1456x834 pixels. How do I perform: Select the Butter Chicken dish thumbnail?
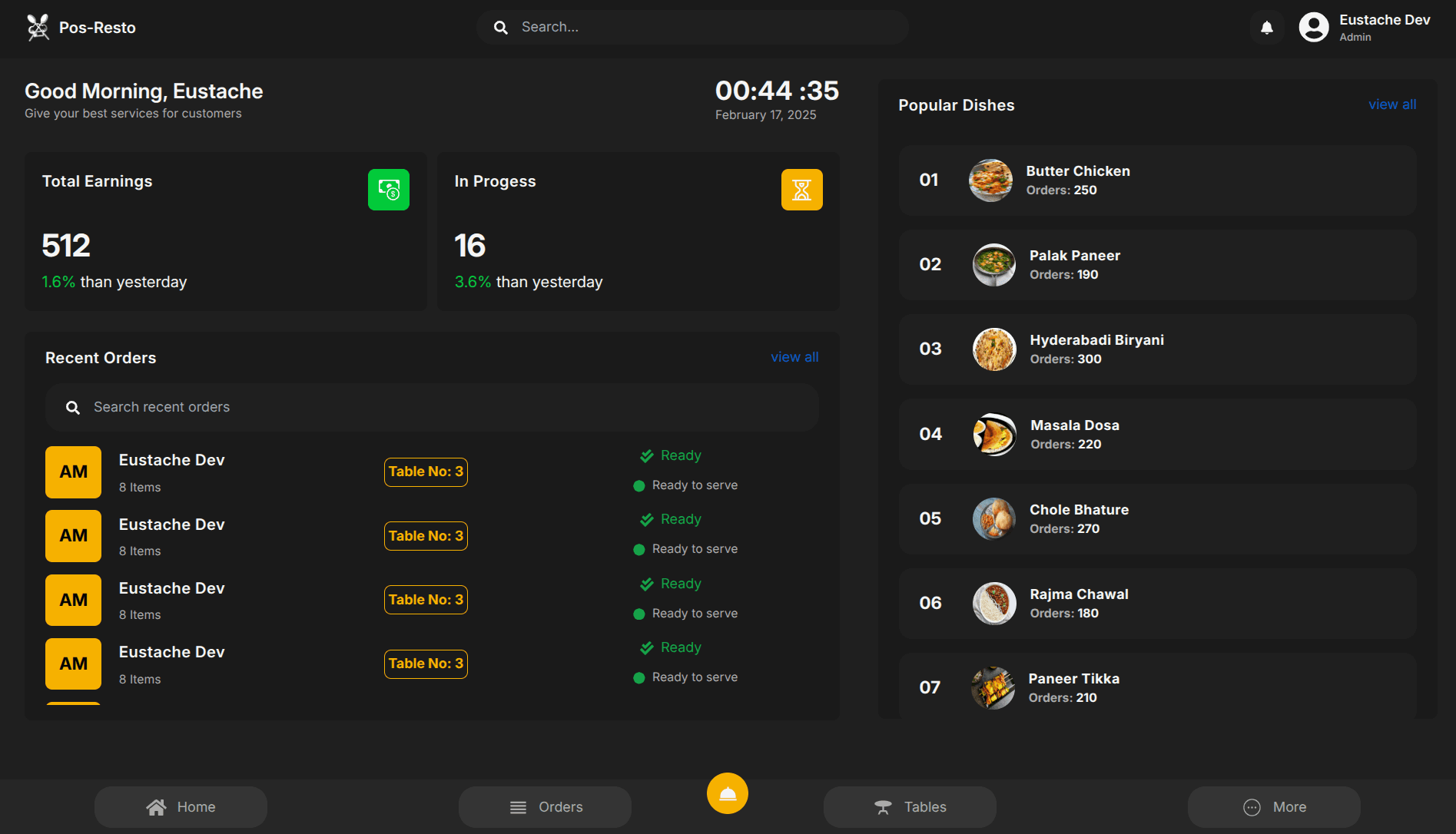[x=990, y=180]
